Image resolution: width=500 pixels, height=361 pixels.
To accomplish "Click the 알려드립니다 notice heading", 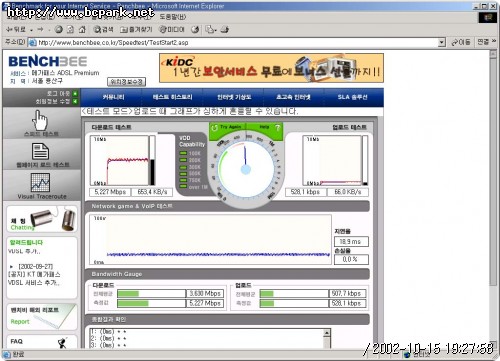I will [x=26, y=243].
